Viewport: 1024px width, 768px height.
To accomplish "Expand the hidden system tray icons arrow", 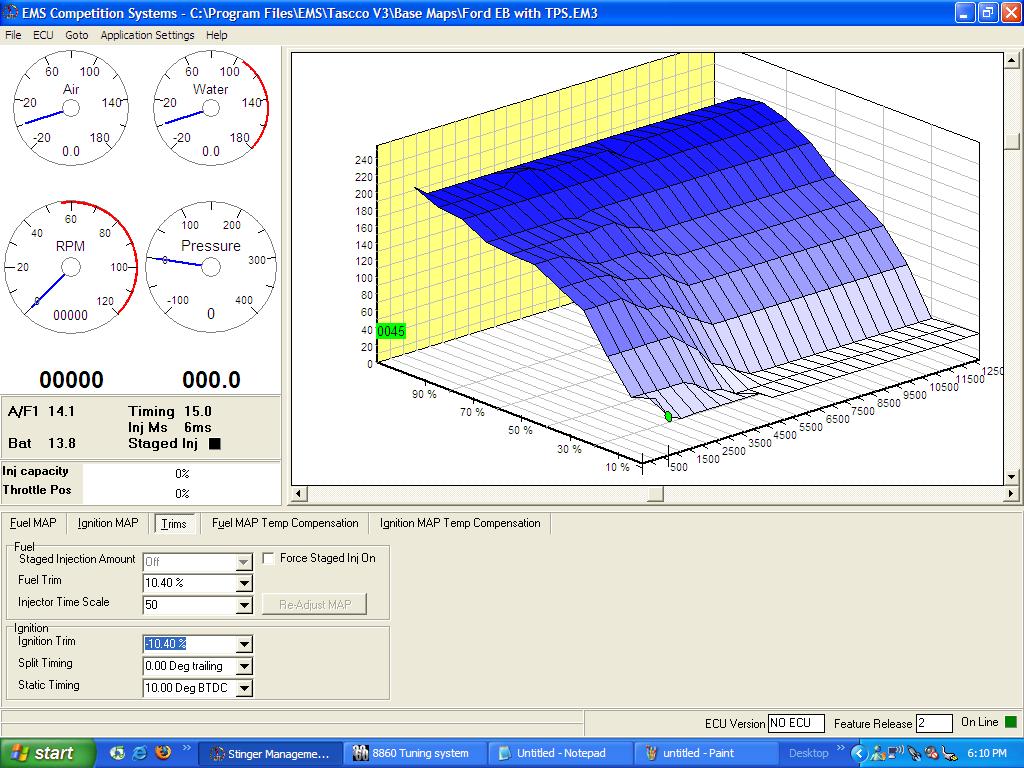I will click(x=858, y=753).
